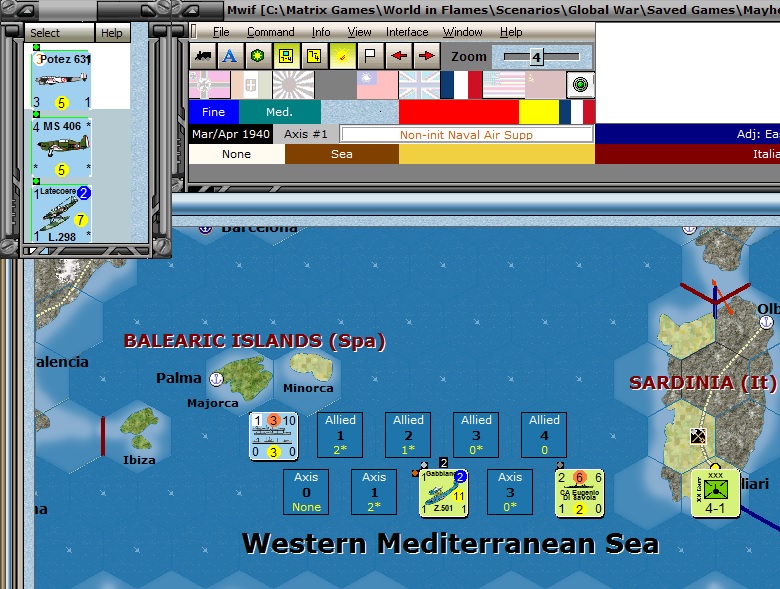Click the green dot above Potez 631
Viewport: 780px width, 589px height.
pyautogui.click(x=36, y=47)
